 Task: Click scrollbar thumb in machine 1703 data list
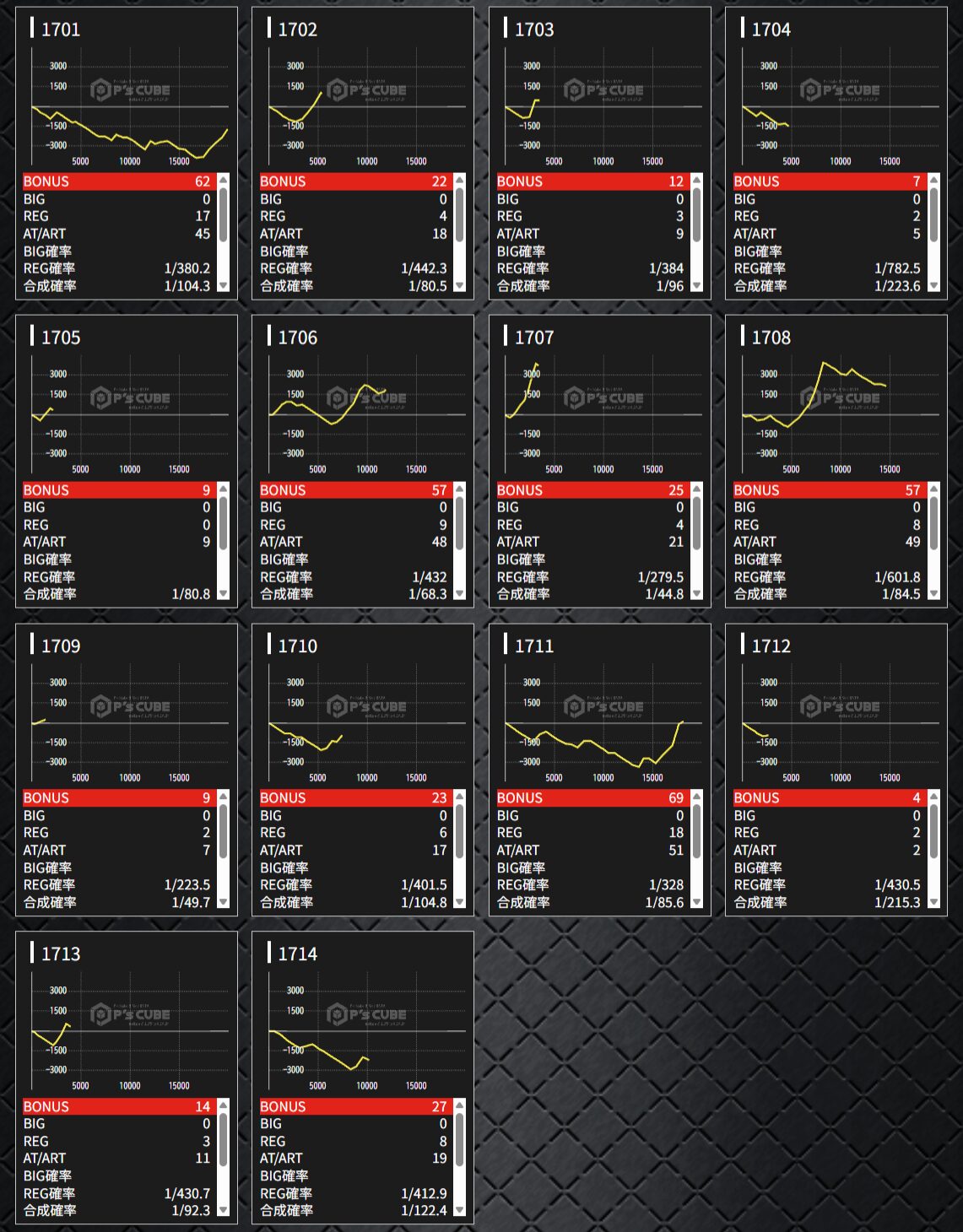click(696, 215)
